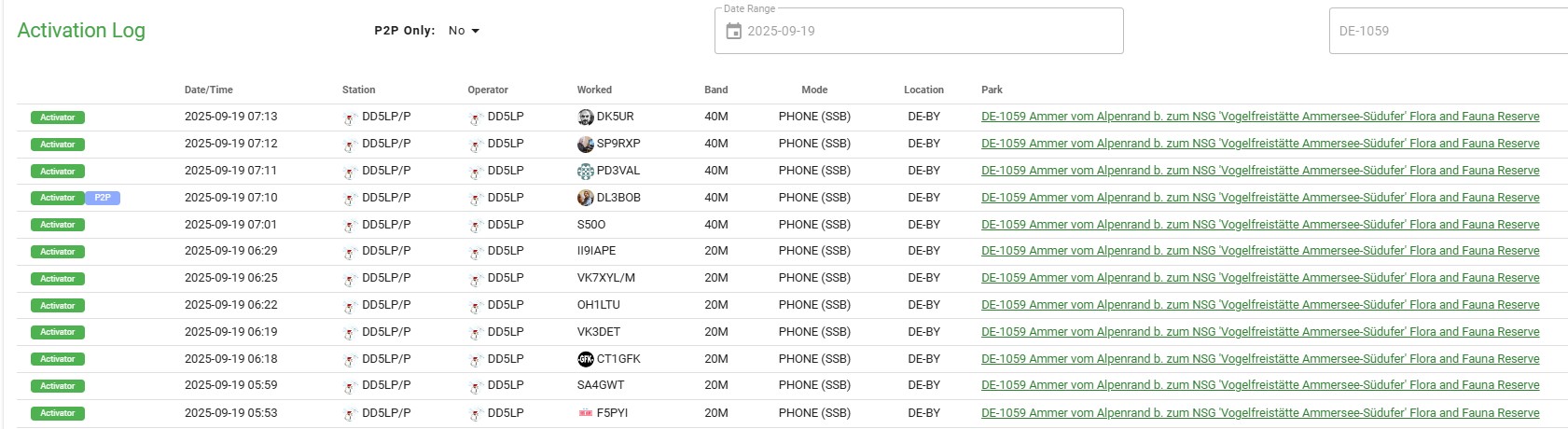The image size is (1568, 429).
Task: Click the Activator badge for 07:13 entry
Action: pyautogui.click(x=58, y=118)
